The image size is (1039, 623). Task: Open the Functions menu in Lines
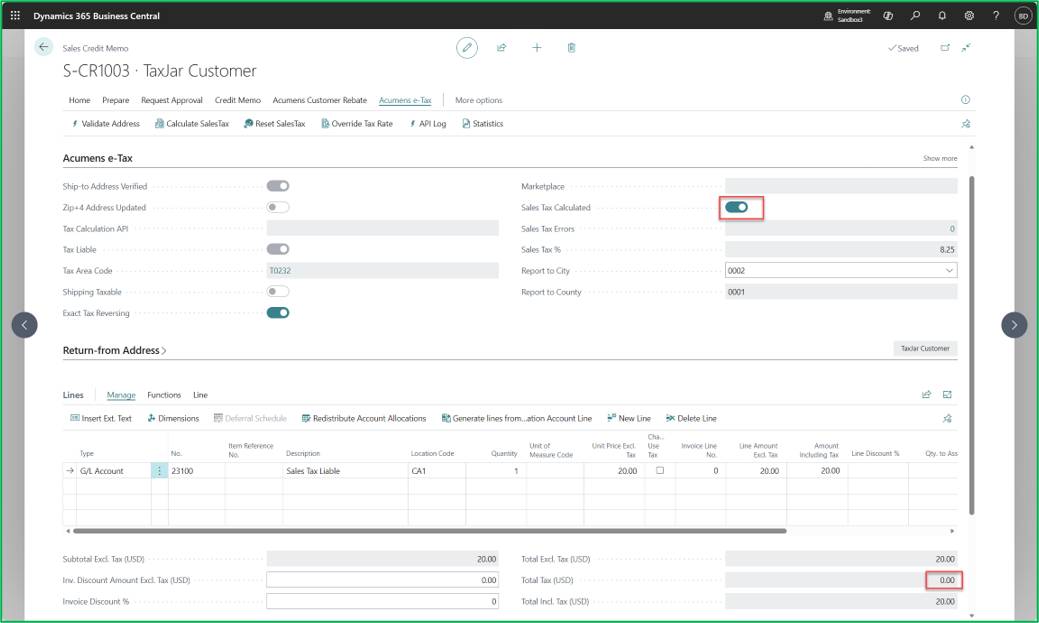164,395
